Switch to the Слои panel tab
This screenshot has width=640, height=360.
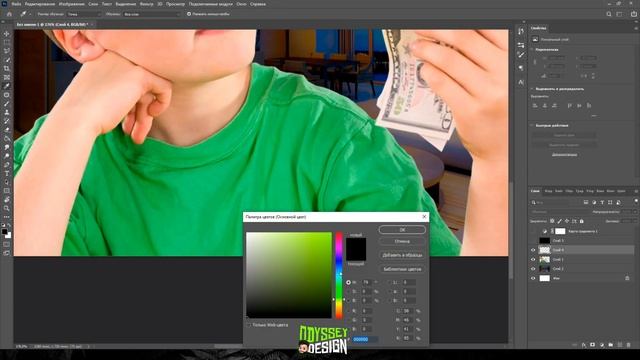pyautogui.click(x=535, y=191)
